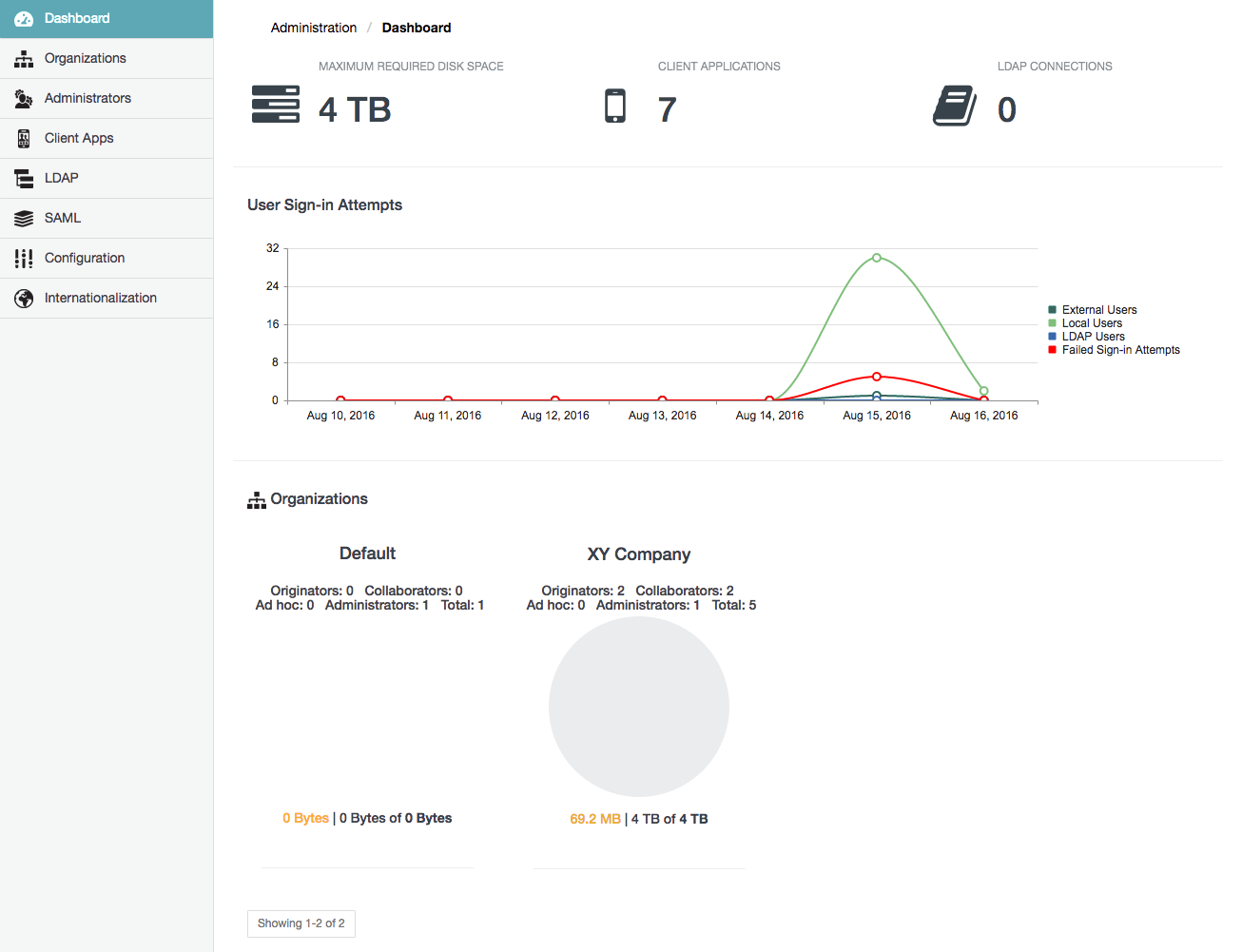Toggle Failed Sign-in Attempts legend entry
The image size is (1242, 952).
tap(1120, 350)
